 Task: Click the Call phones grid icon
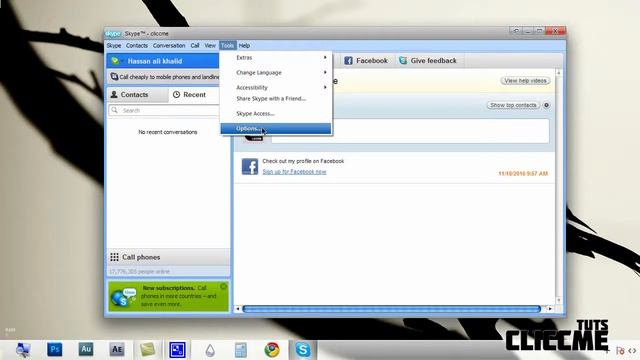click(x=114, y=257)
